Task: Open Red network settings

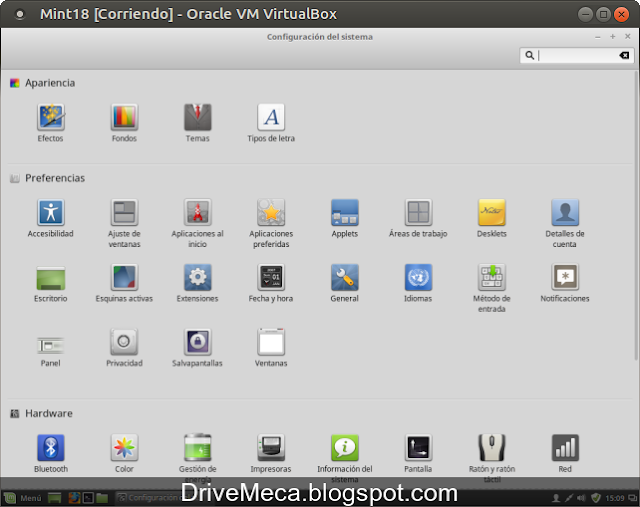Action: (565, 454)
